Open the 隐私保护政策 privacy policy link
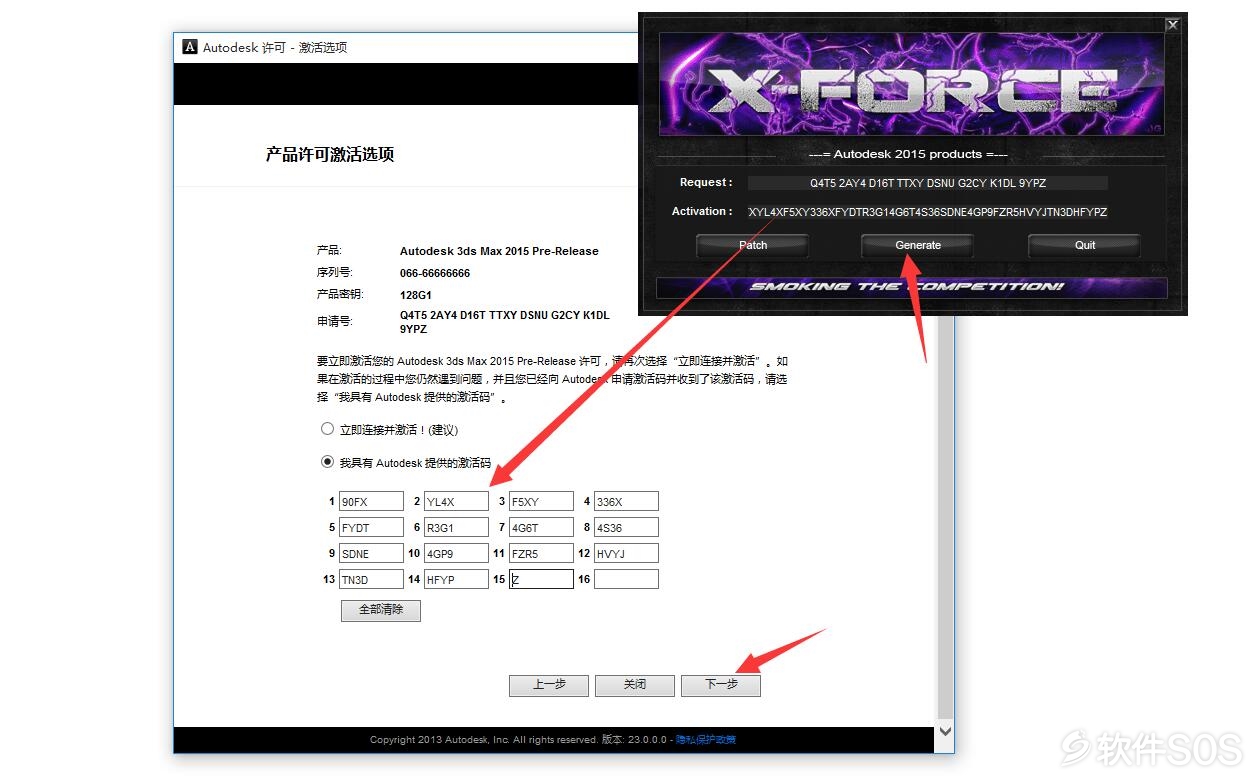 [x=706, y=740]
